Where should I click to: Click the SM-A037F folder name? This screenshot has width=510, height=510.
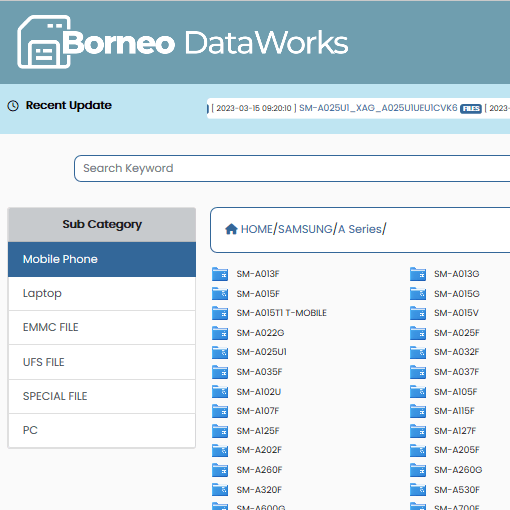pyautogui.click(x=456, y=372)
